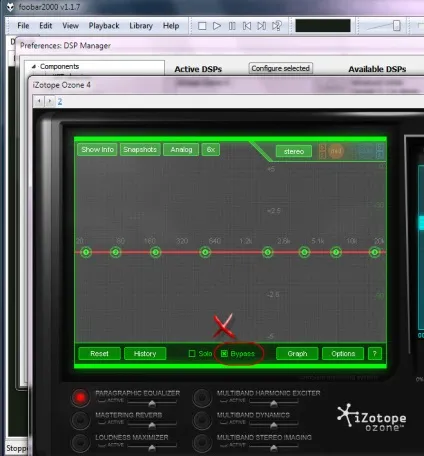
Task: Toggle Active switch under Paragraphic Equalizer
Action: [111, 400]
